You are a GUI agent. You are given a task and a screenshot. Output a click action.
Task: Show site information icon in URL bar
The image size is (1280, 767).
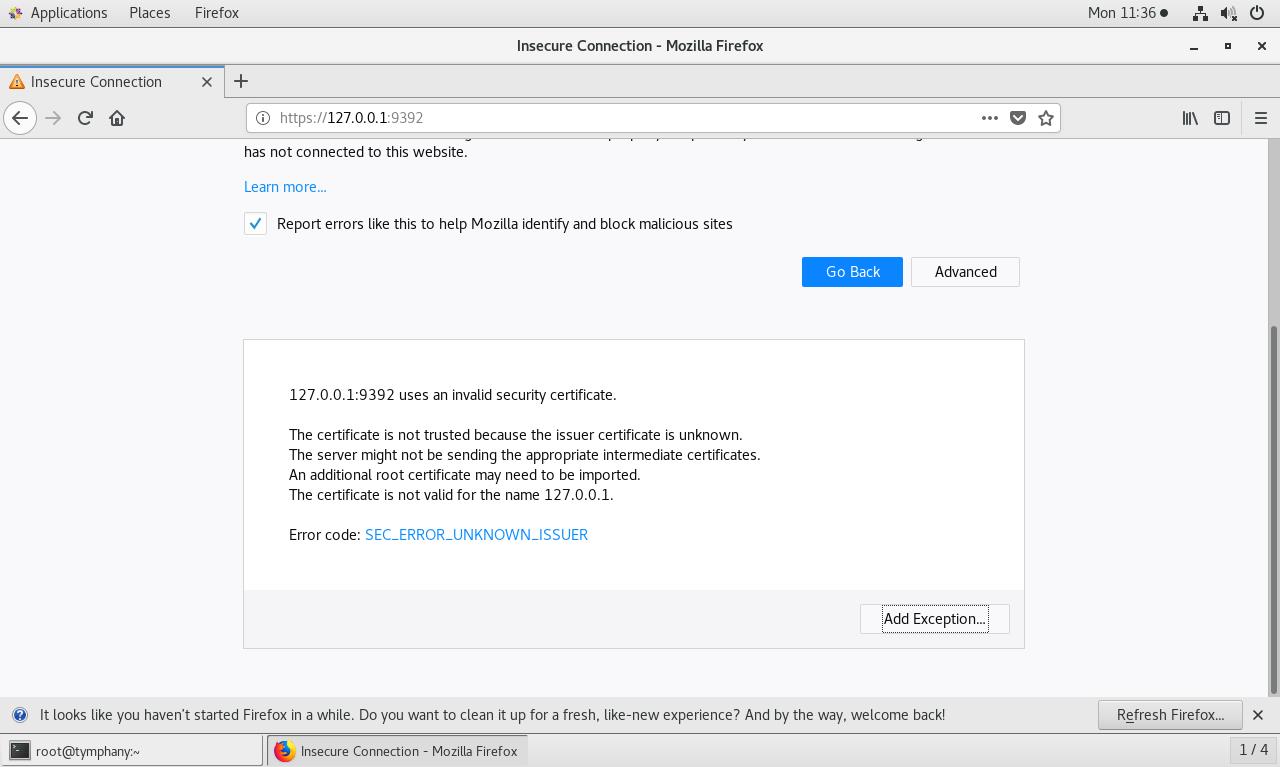263,118
